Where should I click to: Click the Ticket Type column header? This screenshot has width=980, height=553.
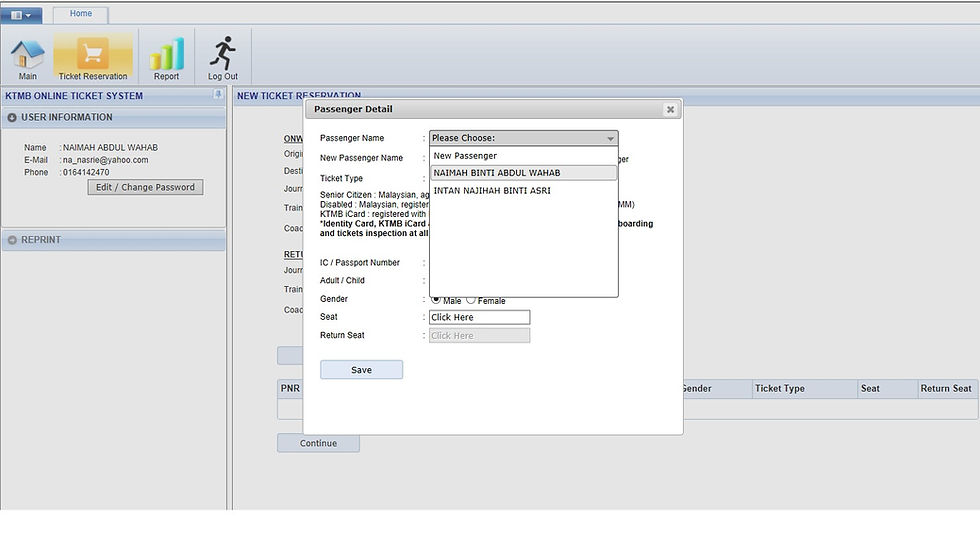coord(805,389)
